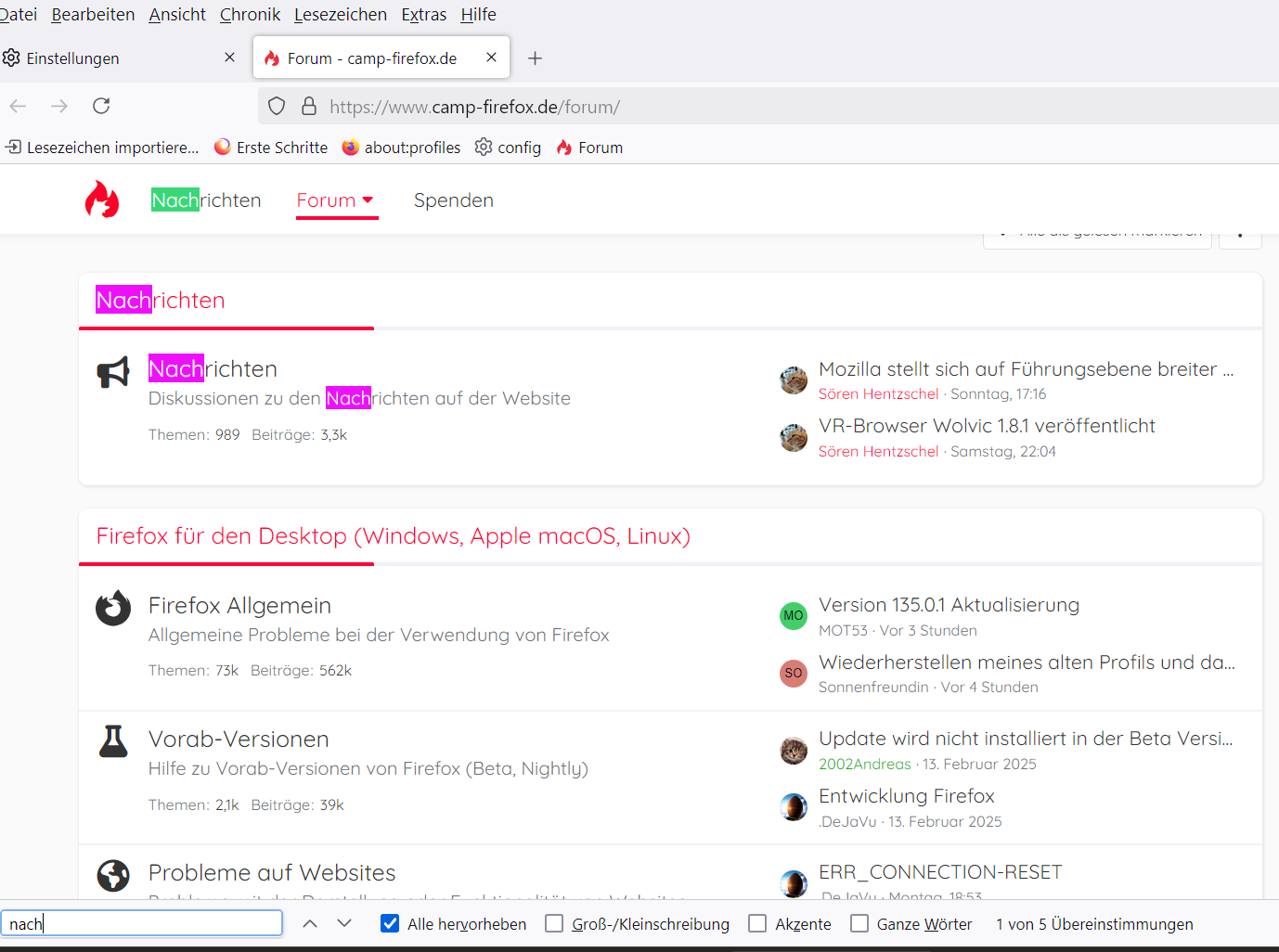Open thread Mozilla stellt sich auf Führungsebene breiter

click(1027, 369)
